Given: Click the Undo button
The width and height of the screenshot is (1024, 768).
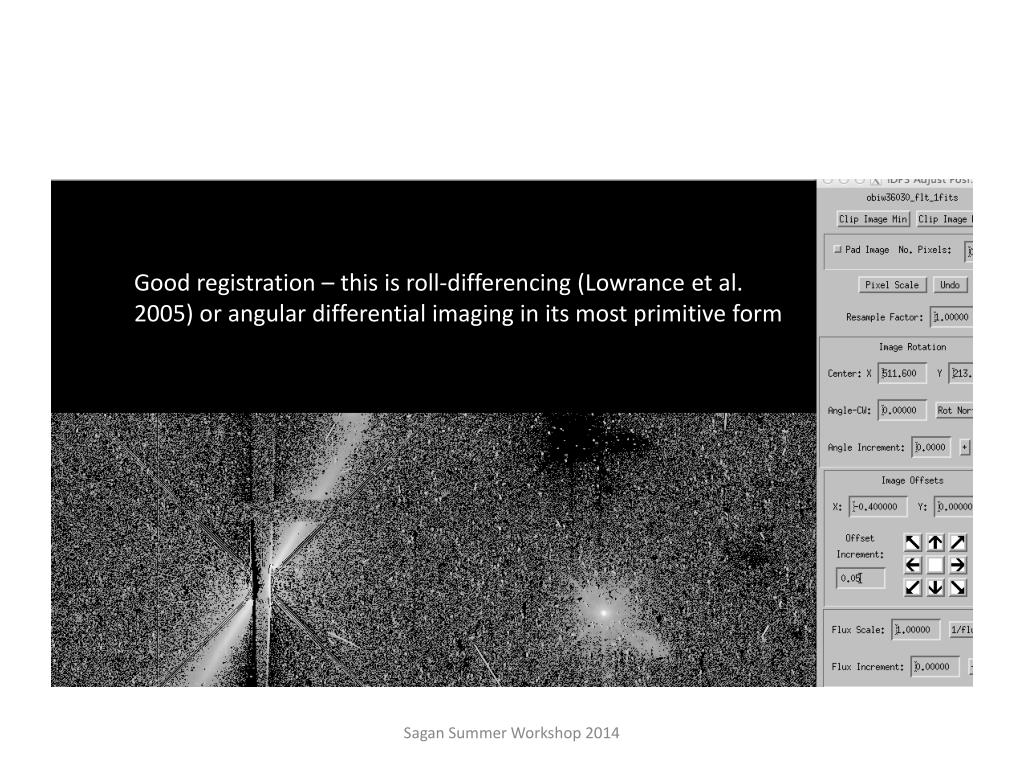Looking at the screenshot, I should [950, 285].
